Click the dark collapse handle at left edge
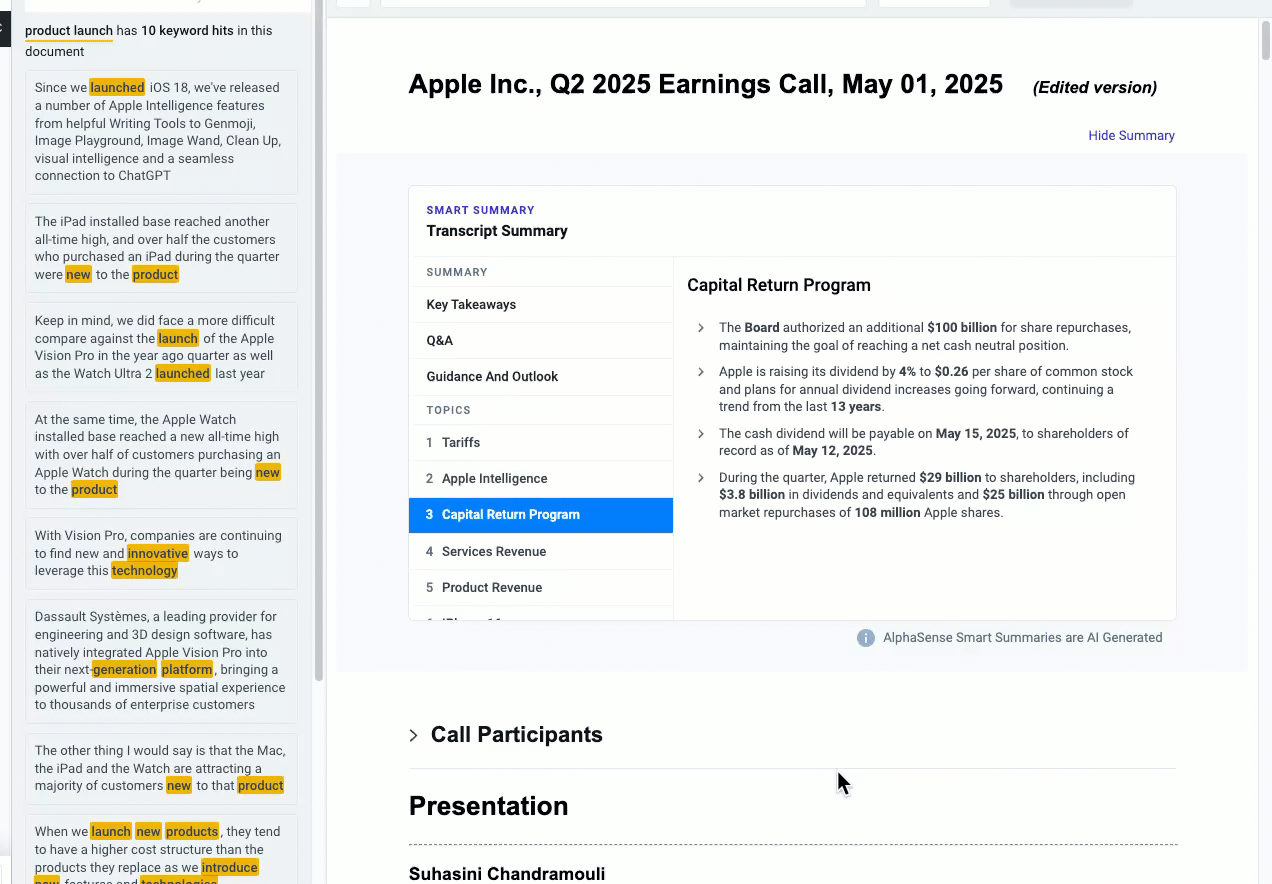 (x=4, y=30)
